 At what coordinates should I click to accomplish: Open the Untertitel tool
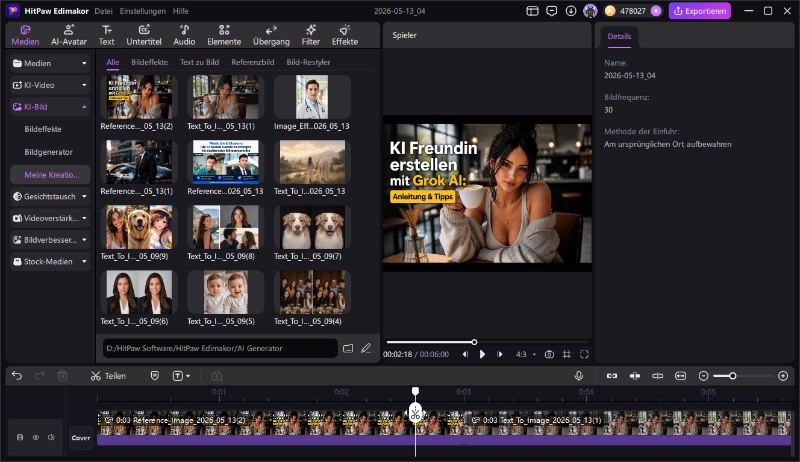[x=144, y=35]
